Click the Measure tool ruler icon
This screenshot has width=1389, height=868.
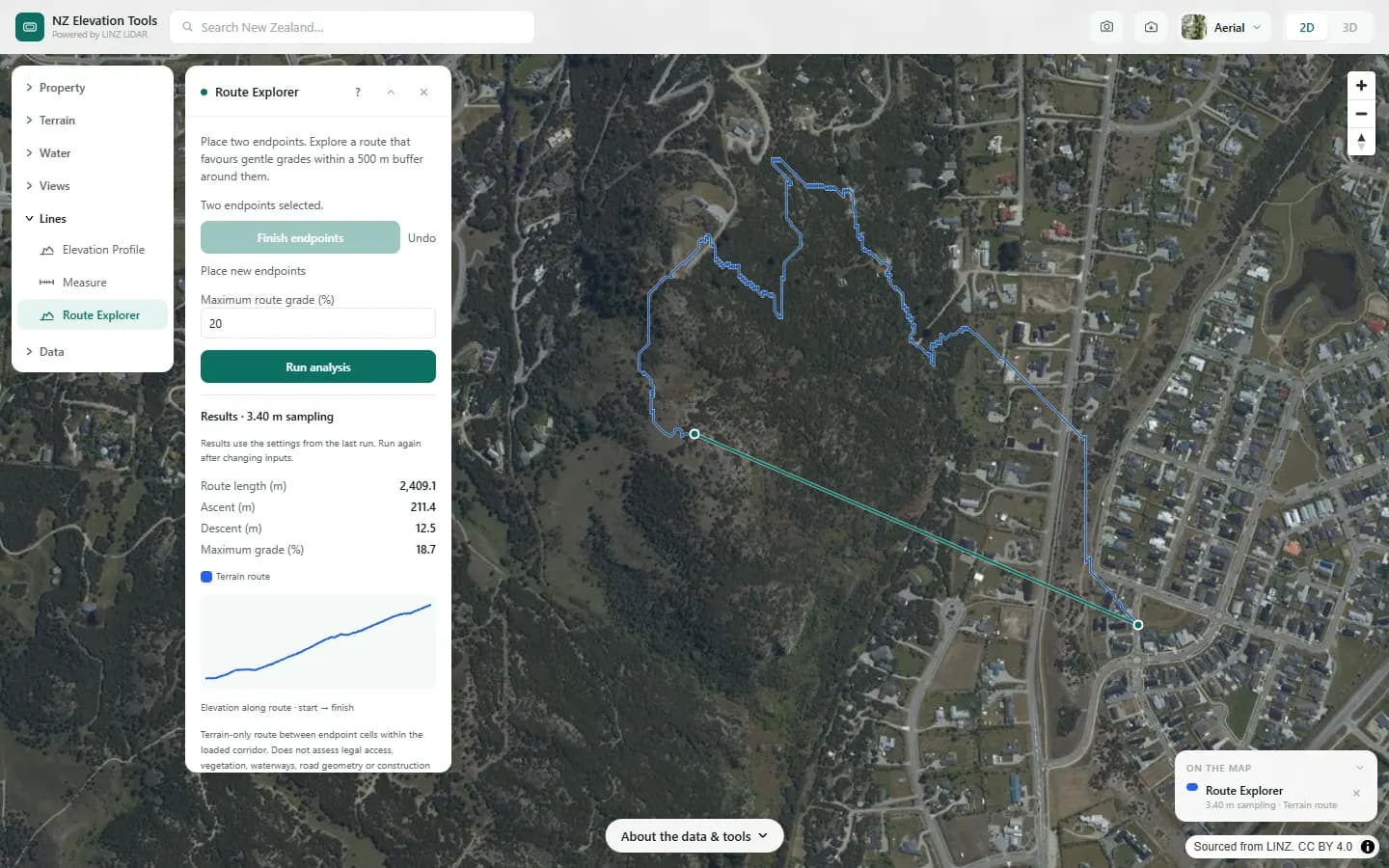click(x=46, y=283)
